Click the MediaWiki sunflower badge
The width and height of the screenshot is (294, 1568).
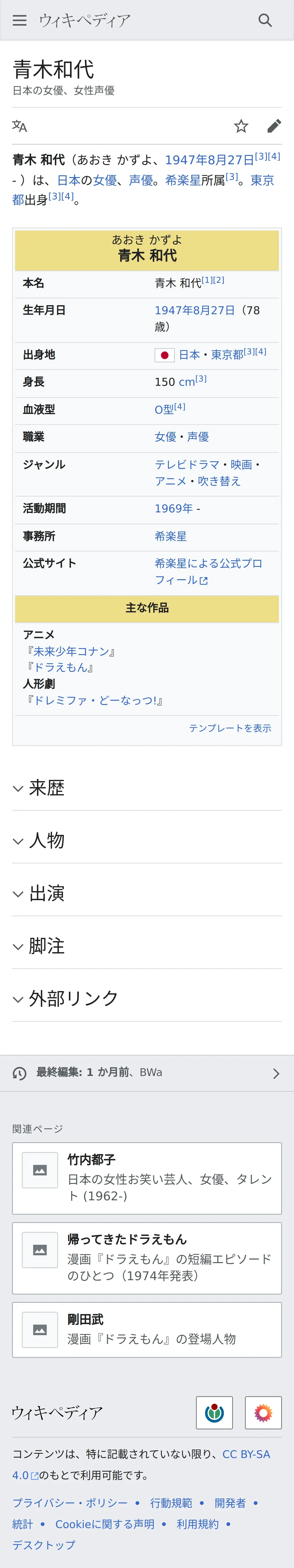[x=263, y=1412]
